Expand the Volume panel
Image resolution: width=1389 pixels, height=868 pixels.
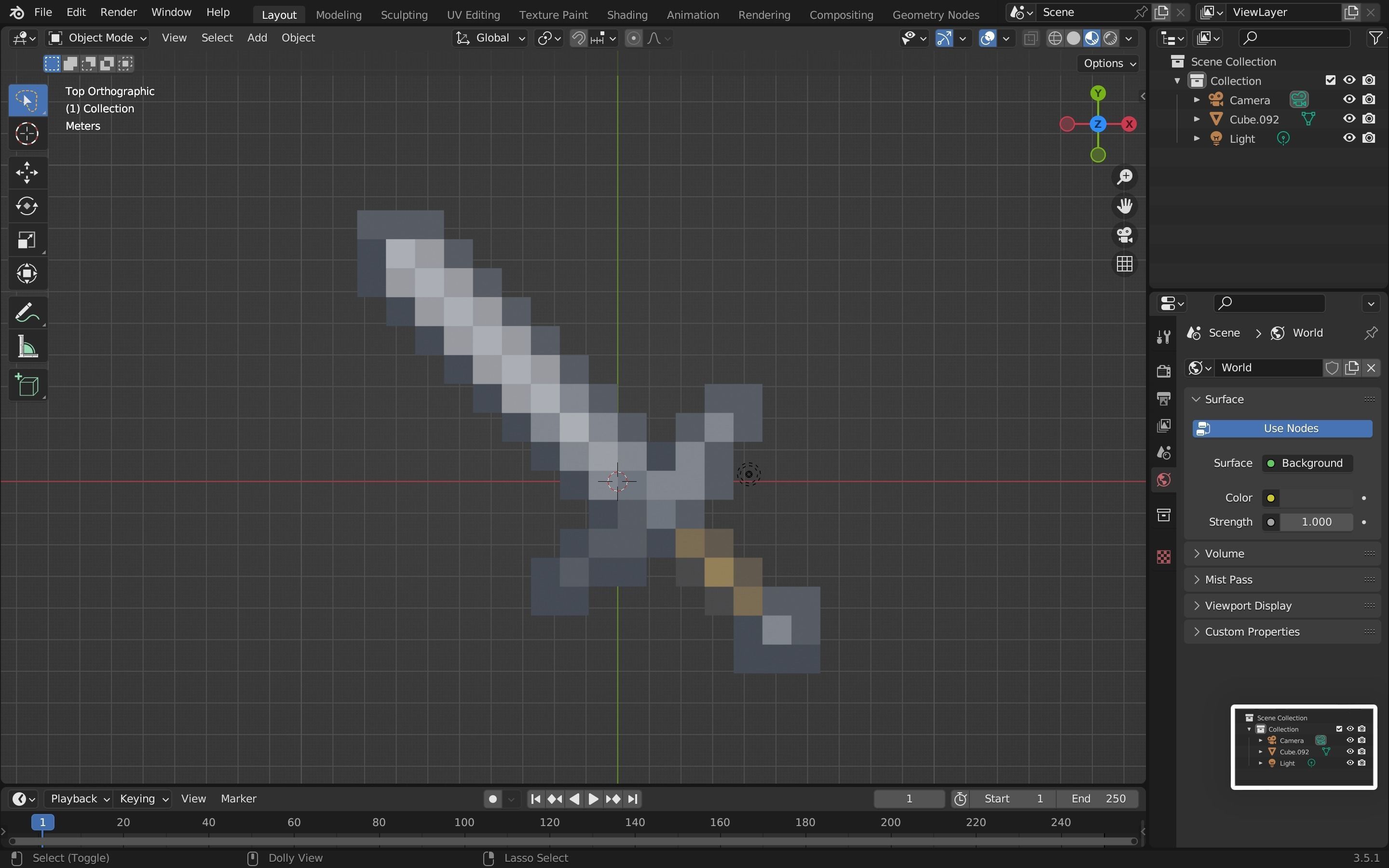[1282, 554]
